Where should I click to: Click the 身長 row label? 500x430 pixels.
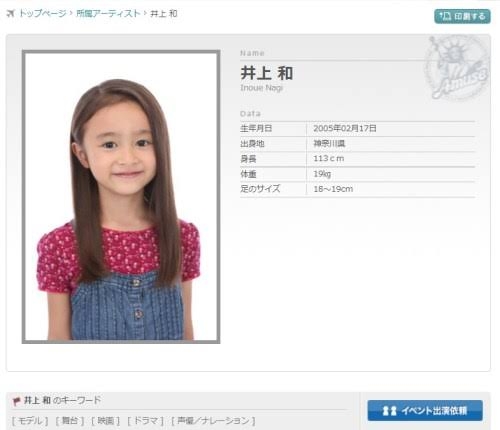(x=248, y=159)
